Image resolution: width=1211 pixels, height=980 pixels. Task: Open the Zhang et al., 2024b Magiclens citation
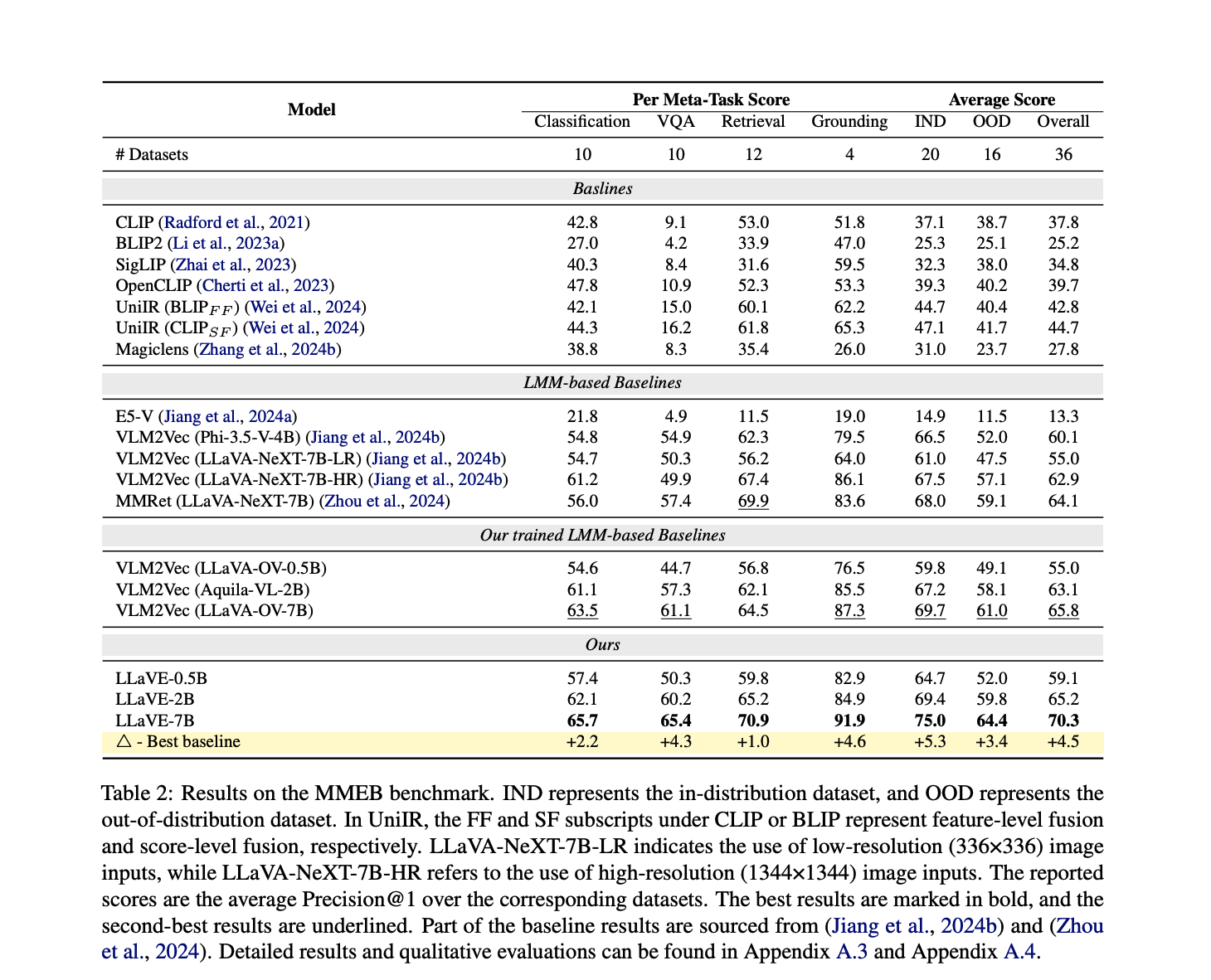click(x=267, y=349)
